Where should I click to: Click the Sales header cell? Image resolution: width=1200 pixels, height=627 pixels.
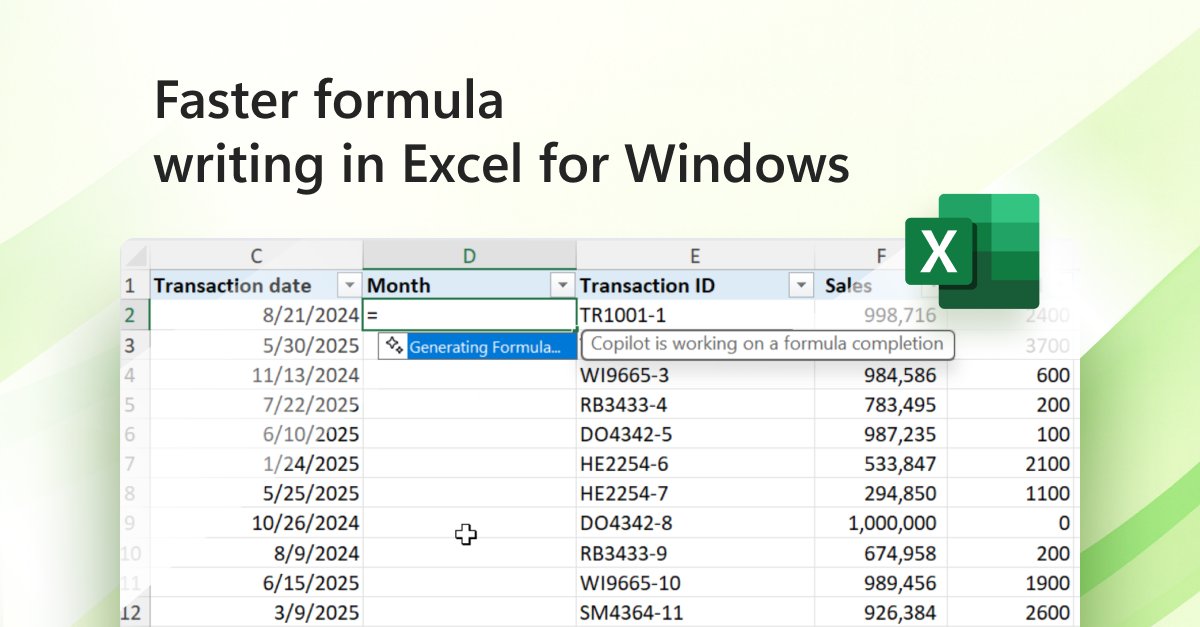tap(881, 286)
